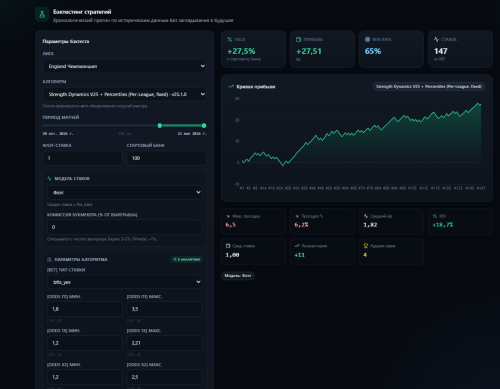Viewport: 500px width, 389px height.
Task: Click the green flask backtesting icon
Action: 42,15
